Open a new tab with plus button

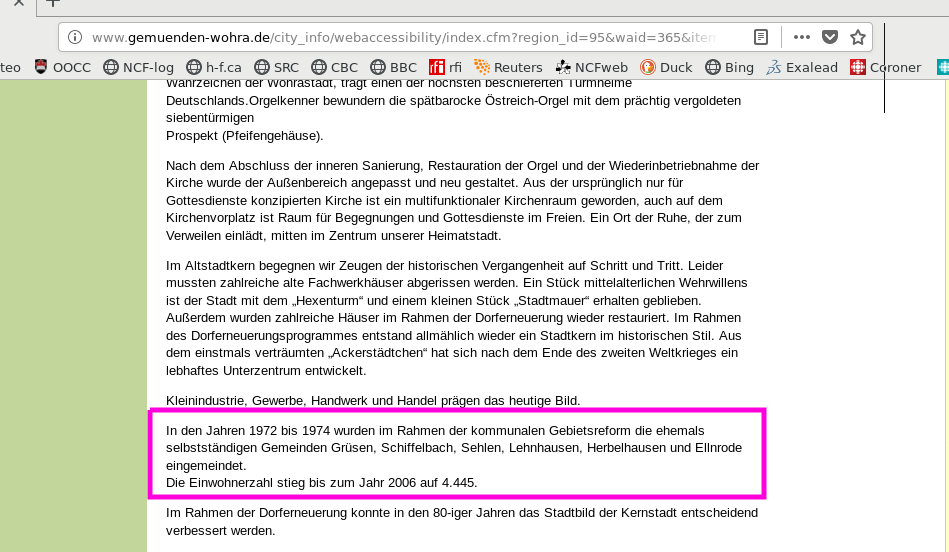53,2
